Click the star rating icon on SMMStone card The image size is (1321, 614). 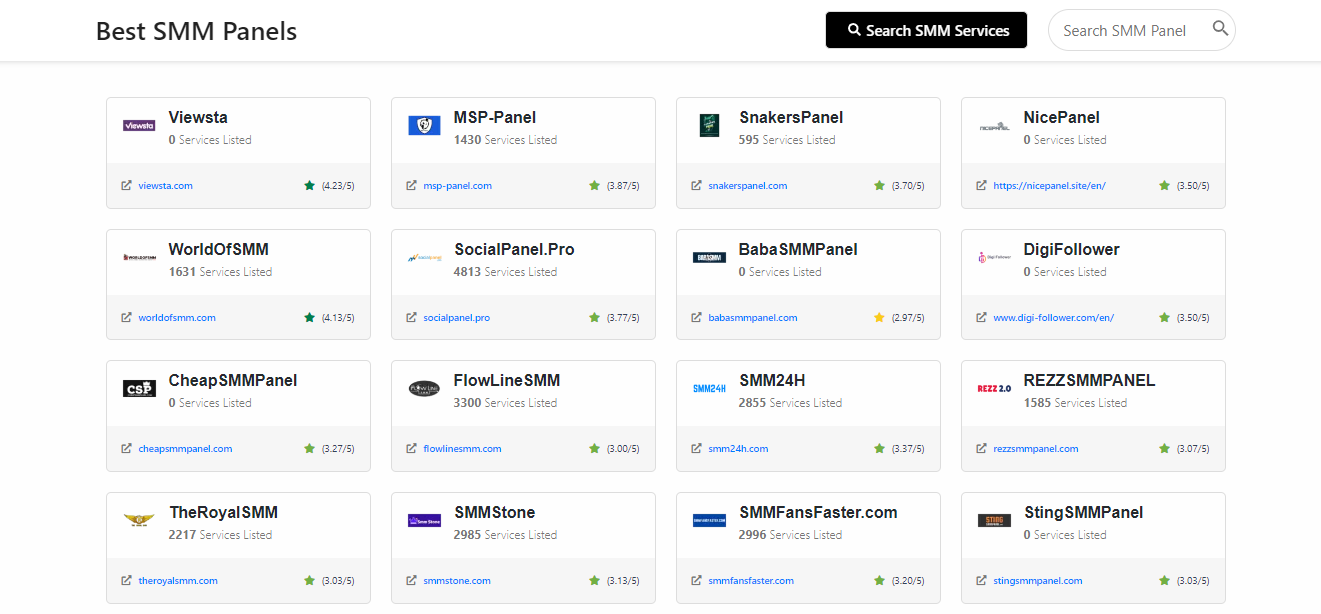594,580
